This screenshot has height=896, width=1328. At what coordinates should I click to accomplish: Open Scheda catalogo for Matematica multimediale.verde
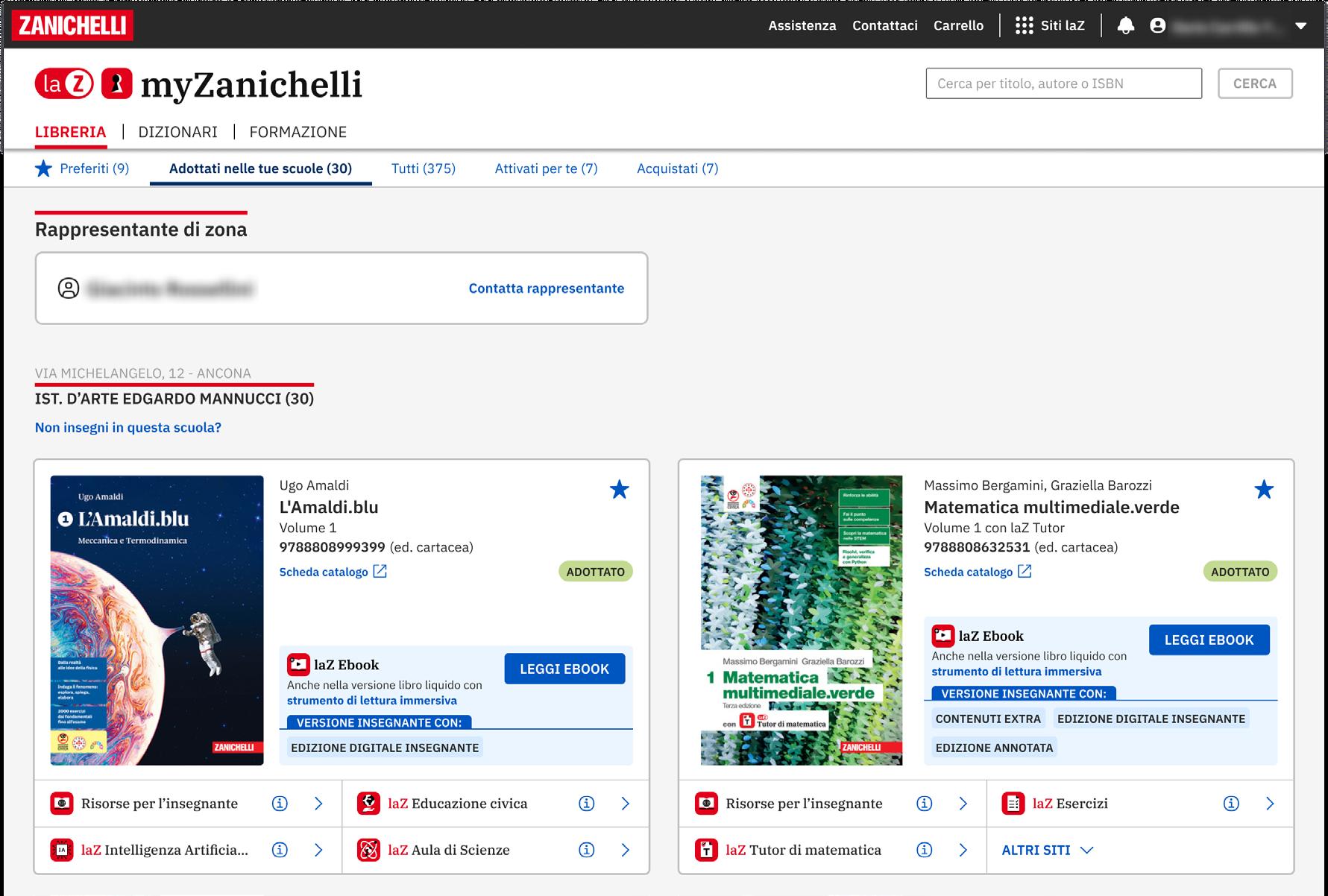coord(978,572)
